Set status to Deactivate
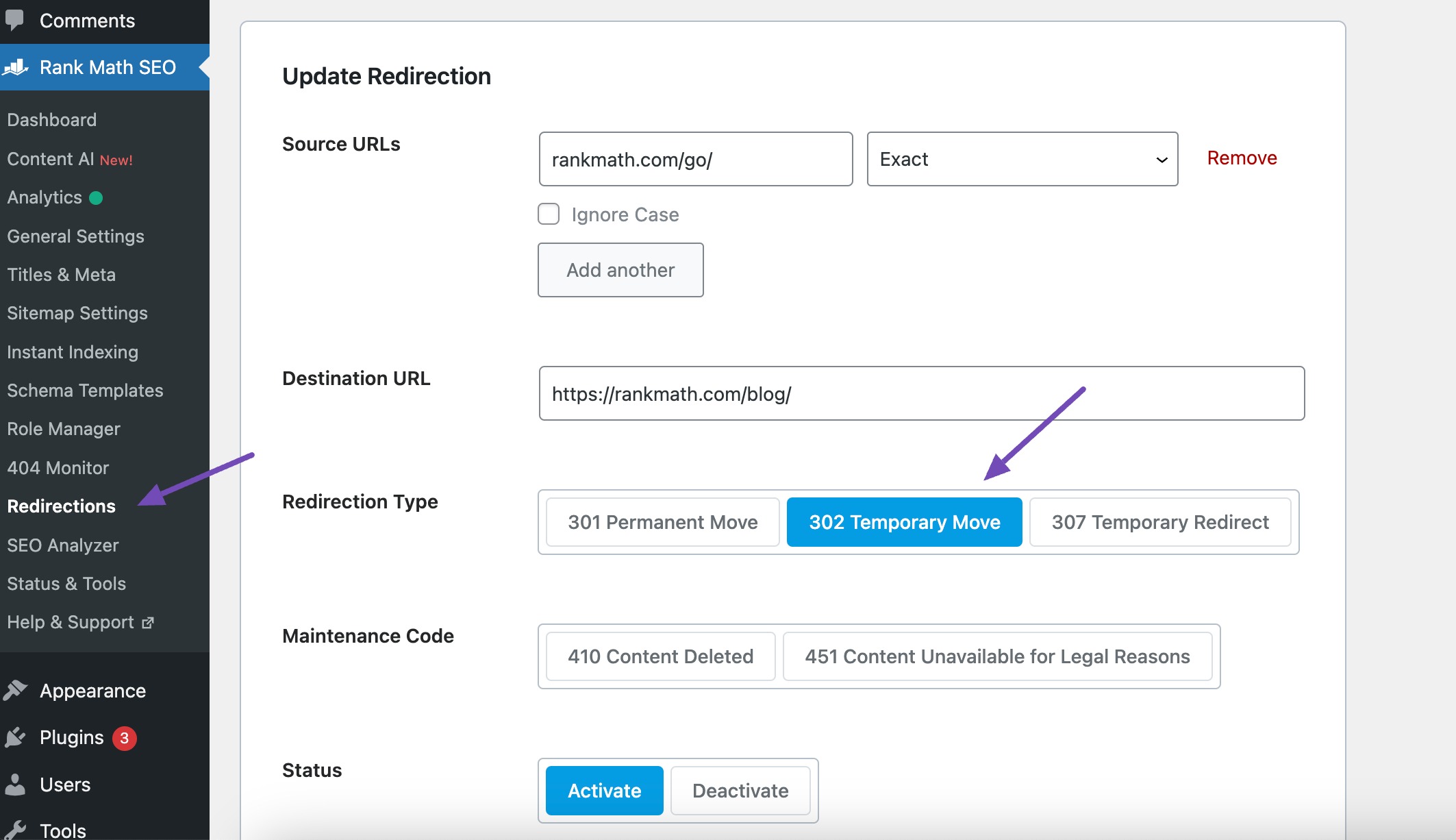The image size is (1456, 840). (x=740, y=791)
